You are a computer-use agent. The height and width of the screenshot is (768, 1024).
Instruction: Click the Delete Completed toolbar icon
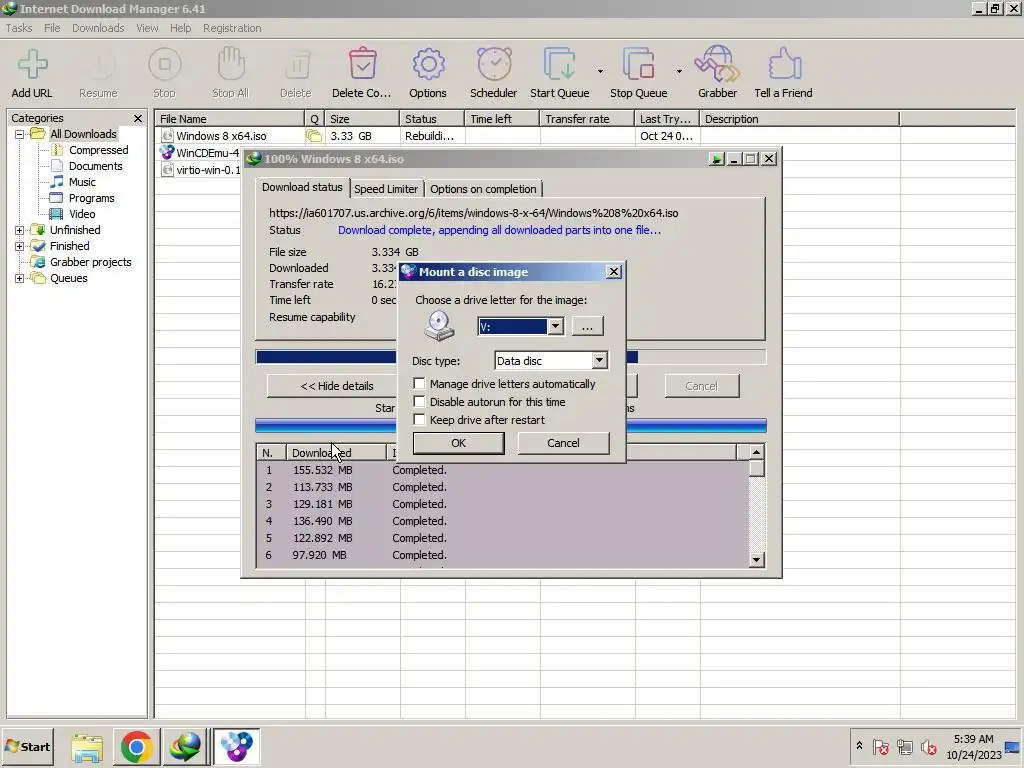click(x=362, y=64)
